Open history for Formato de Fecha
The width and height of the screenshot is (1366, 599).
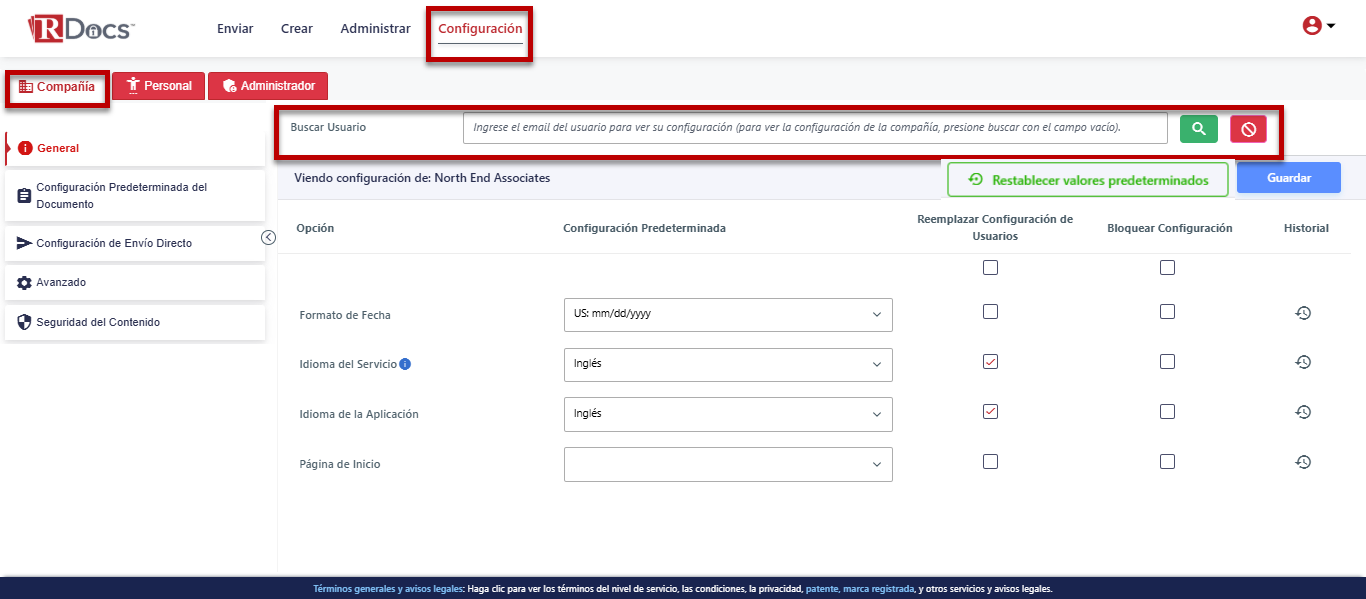(1303, 313)
